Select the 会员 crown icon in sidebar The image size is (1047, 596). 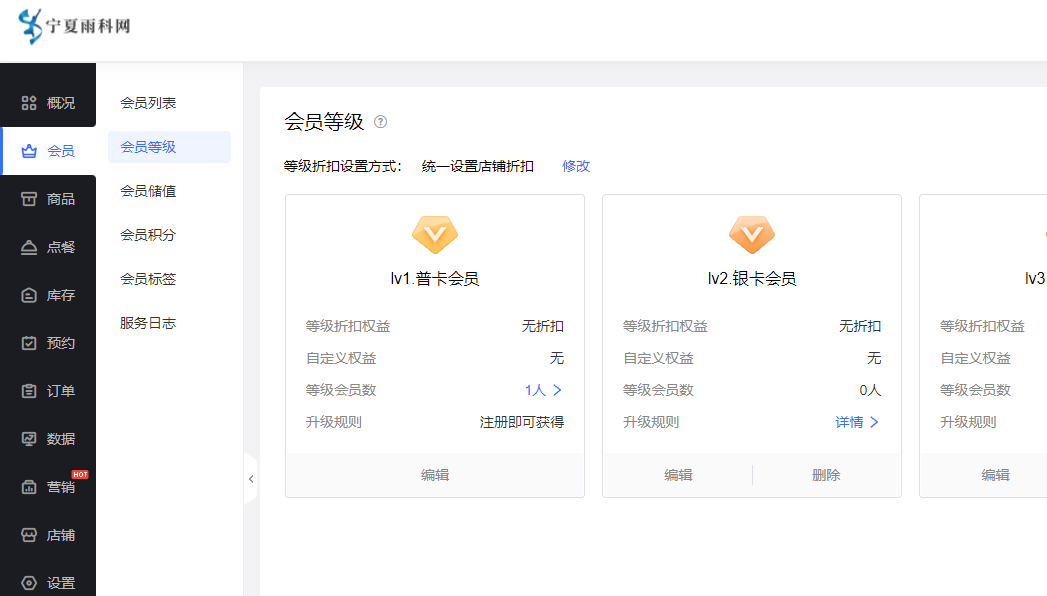pos(29,151)
